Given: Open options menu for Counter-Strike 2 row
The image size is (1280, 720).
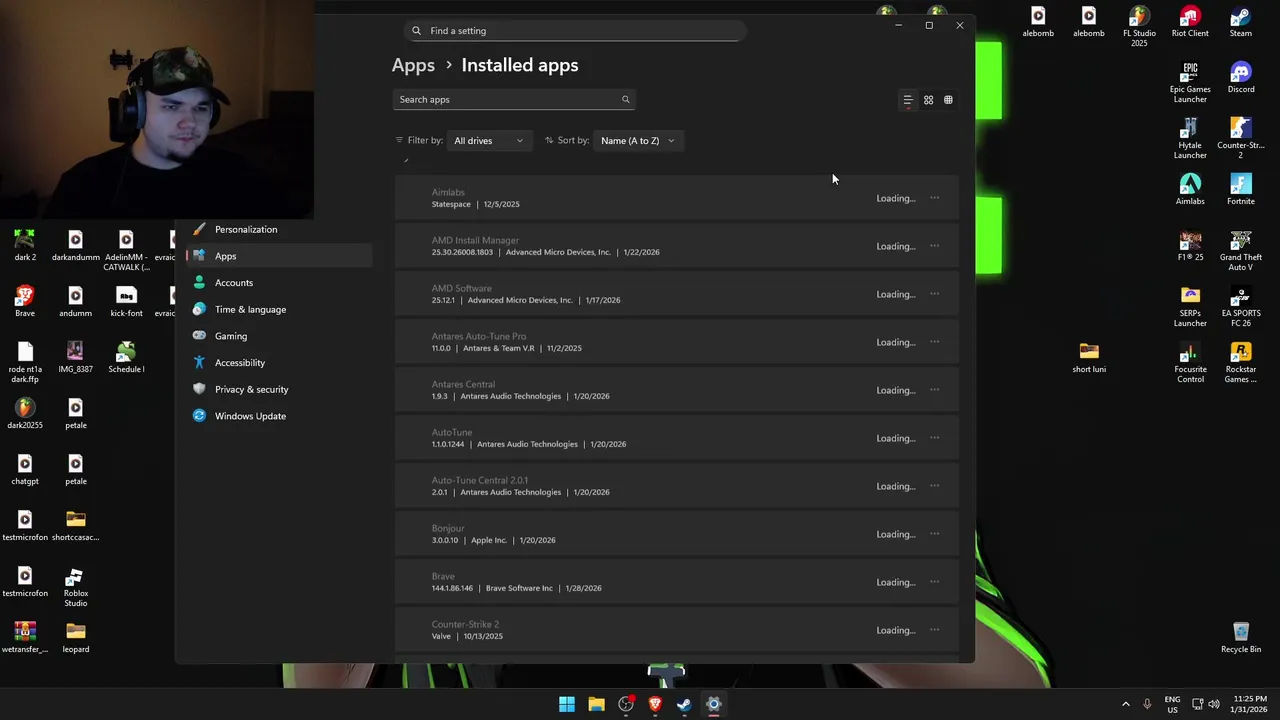Looking at the screenshot, I should [934, 630].
